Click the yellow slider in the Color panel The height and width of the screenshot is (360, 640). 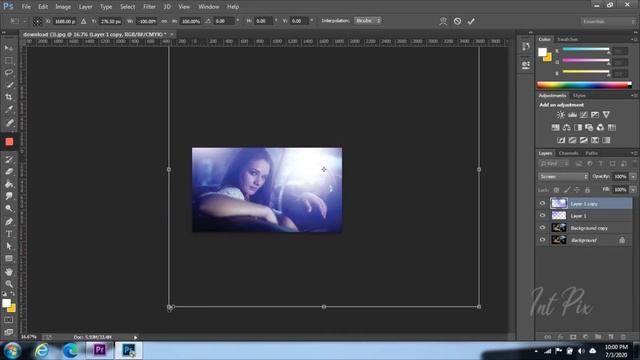586,72
